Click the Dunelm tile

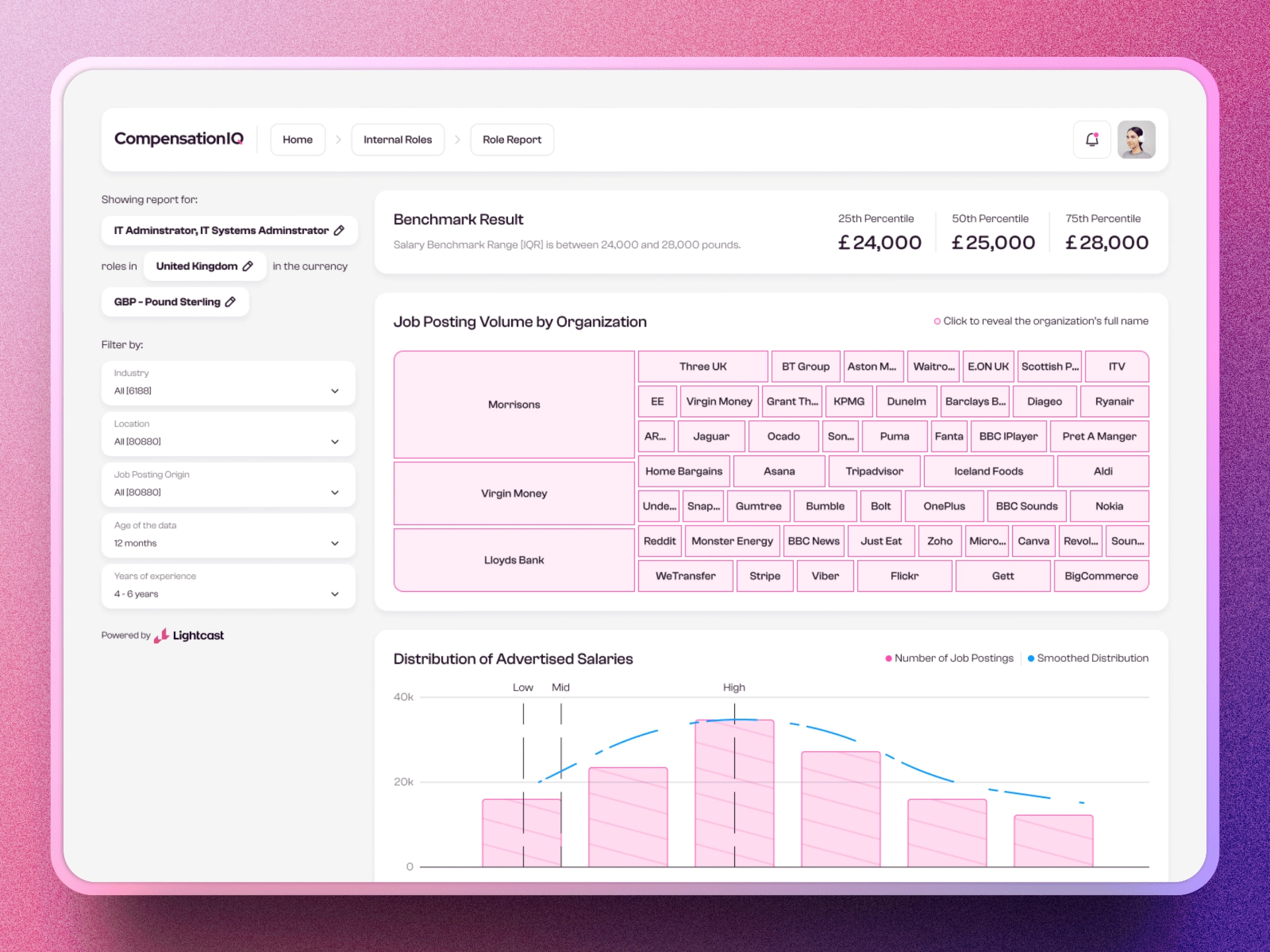coord(906,401)
